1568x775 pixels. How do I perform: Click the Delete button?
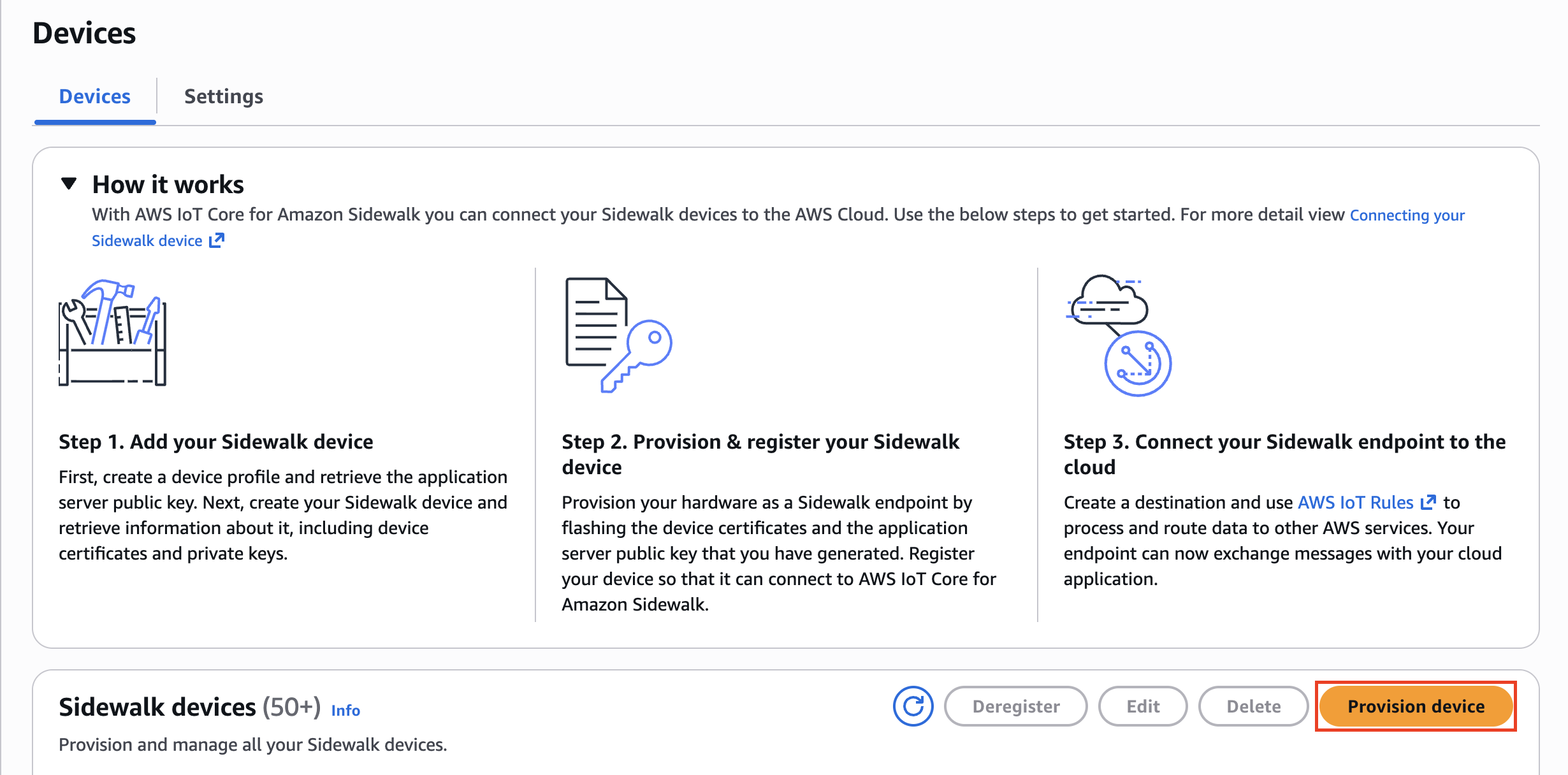(1253, 706)
